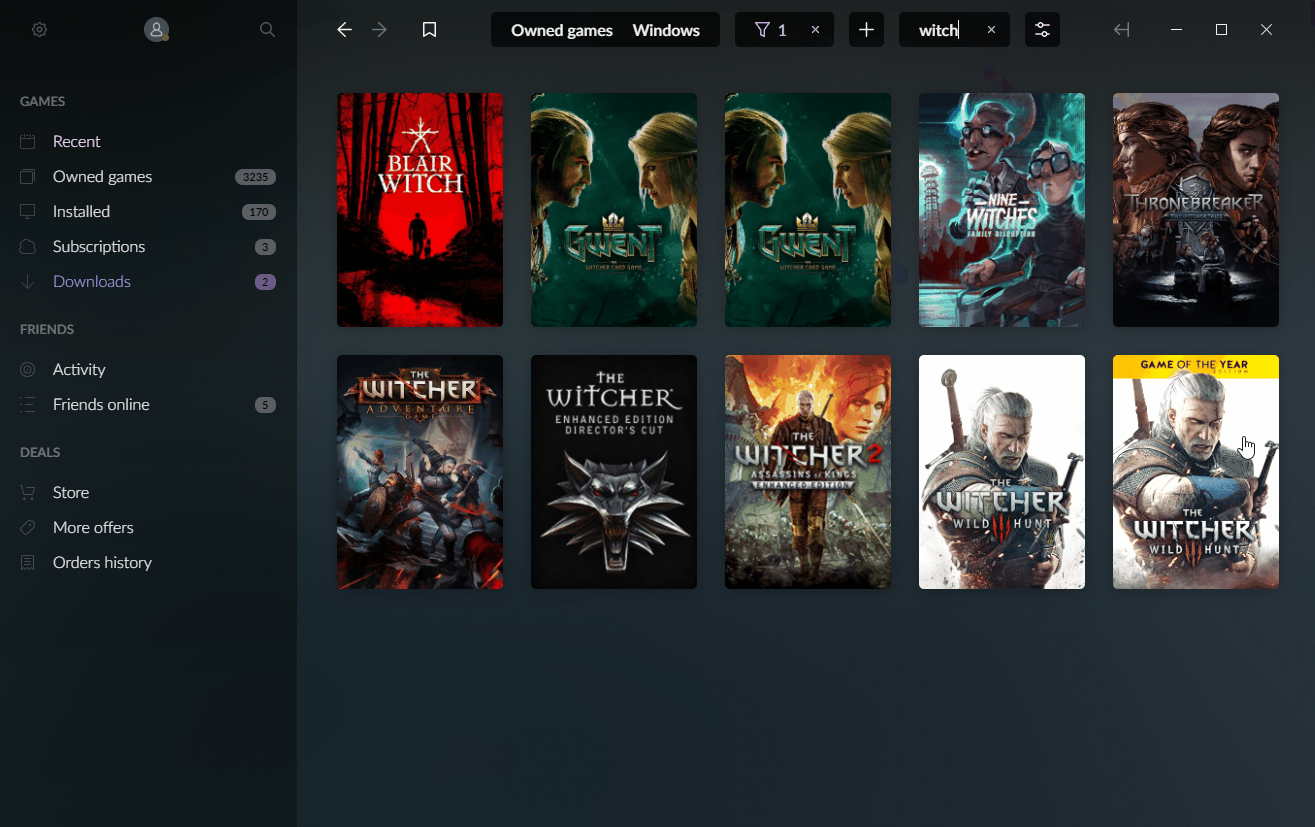Open the view options sliders icon
Screen dimensions: 1315x827
1042,30
